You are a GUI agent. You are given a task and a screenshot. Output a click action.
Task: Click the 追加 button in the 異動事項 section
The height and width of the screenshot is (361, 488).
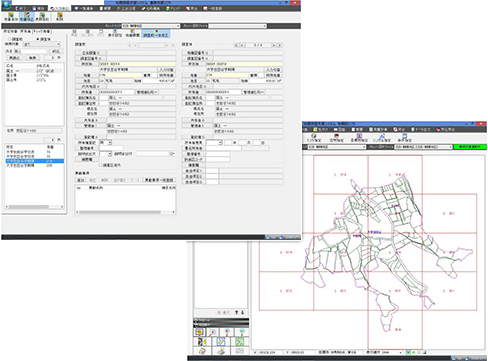click(x=81, y=180)
